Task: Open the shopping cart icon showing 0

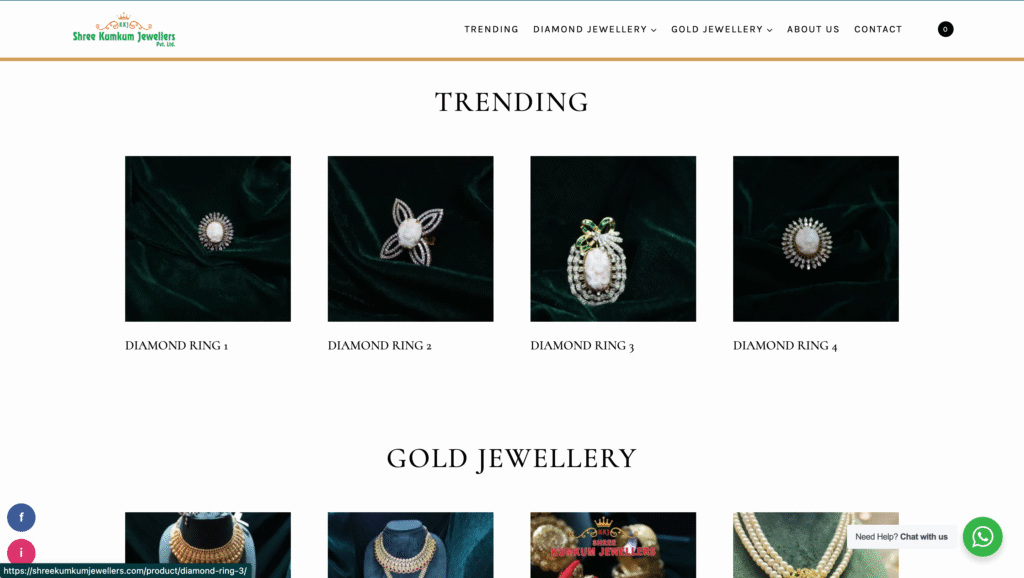Action: (x=945, y=29)
